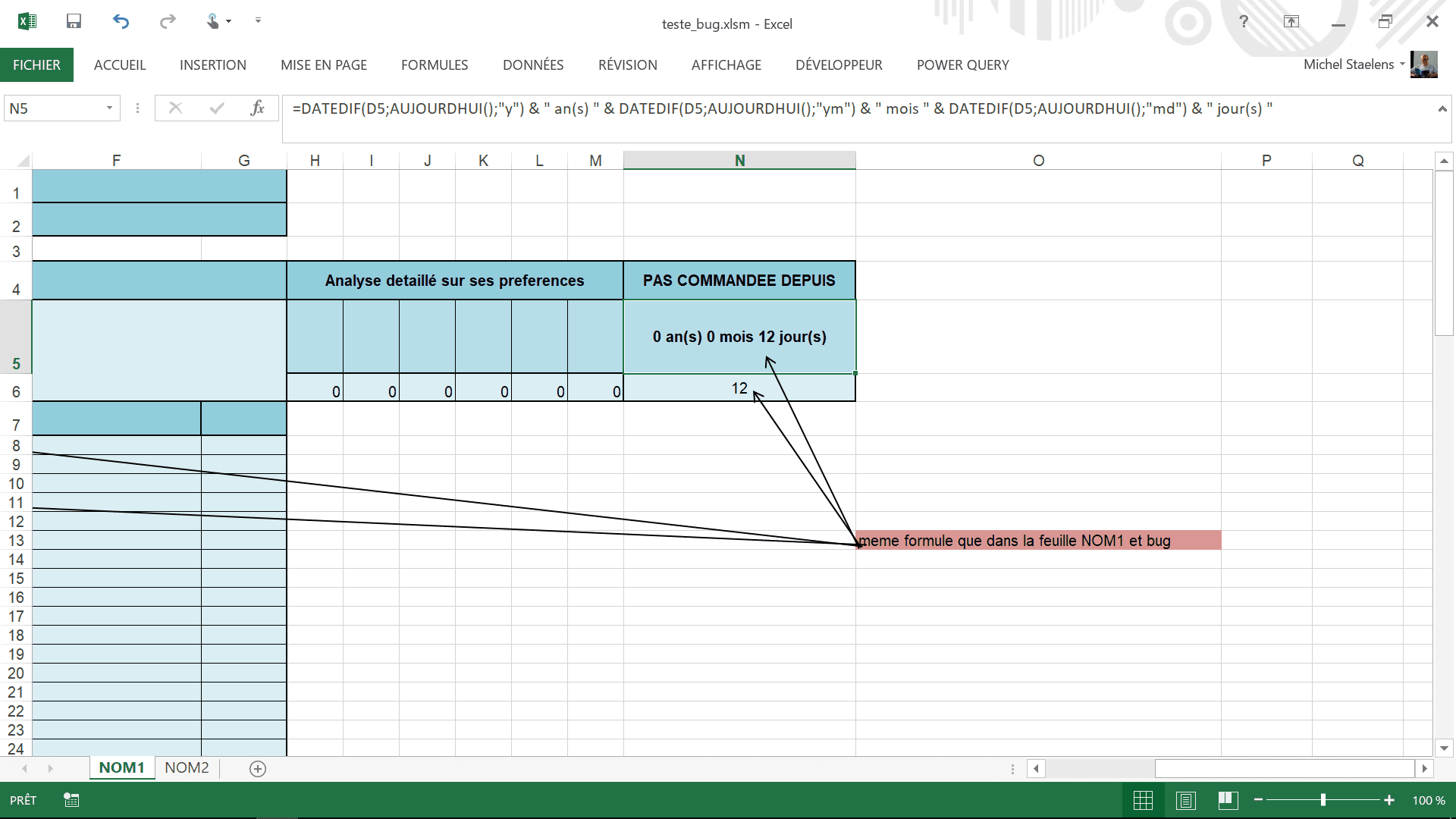Image resolution: width=1456 pixels, height=819 pixels.
Task: Switch to Page Break Preview view
Action: coord(1228,800)
